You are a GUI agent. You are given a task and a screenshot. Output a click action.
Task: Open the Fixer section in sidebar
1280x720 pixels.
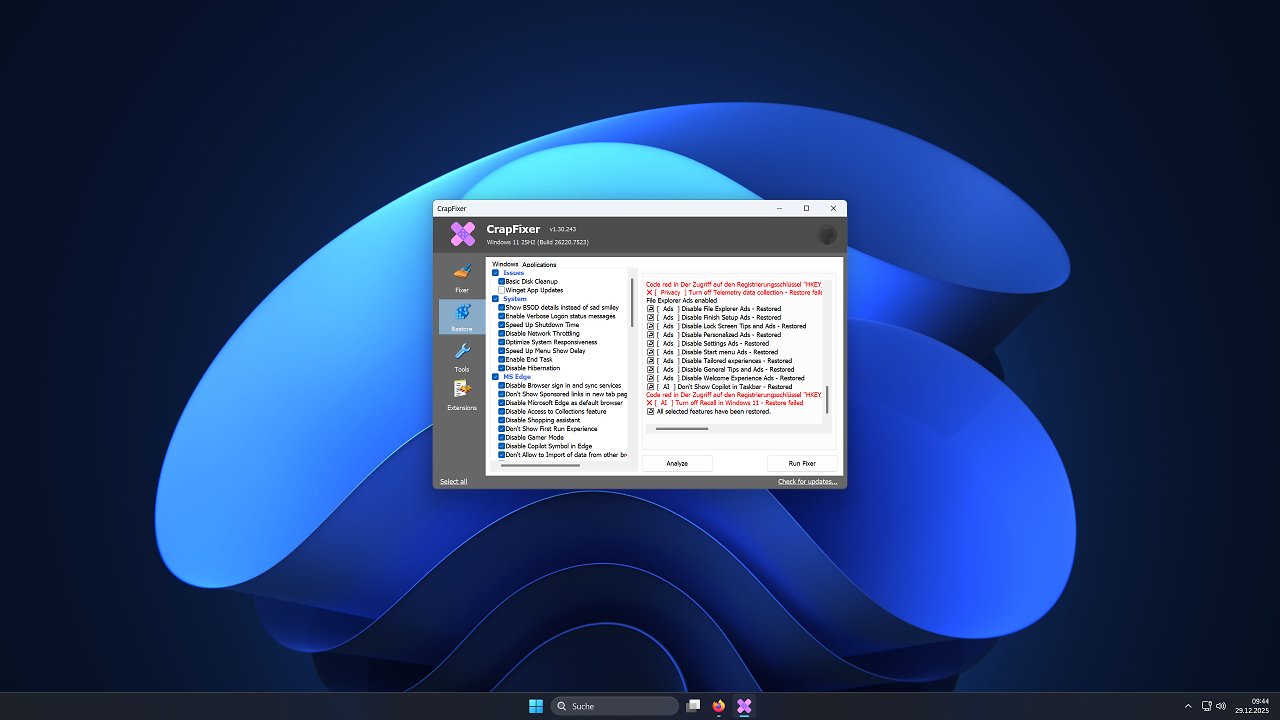coord(462,277)
